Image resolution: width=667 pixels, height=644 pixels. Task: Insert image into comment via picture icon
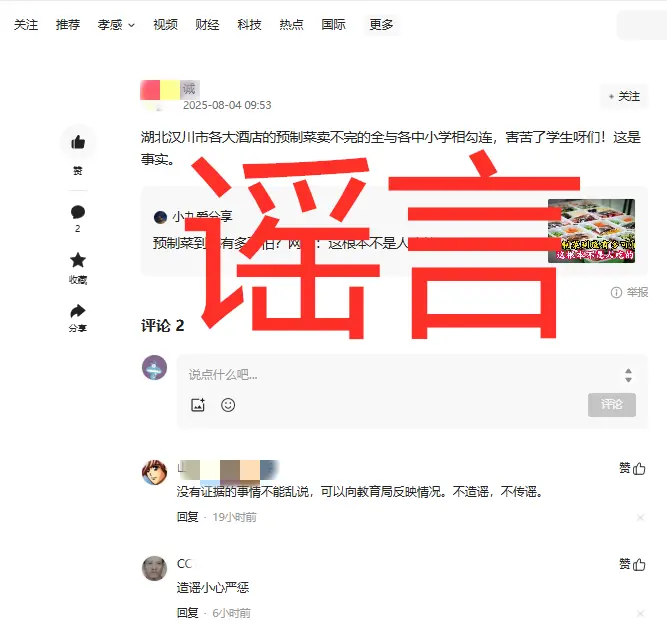(x=198, y=405)
